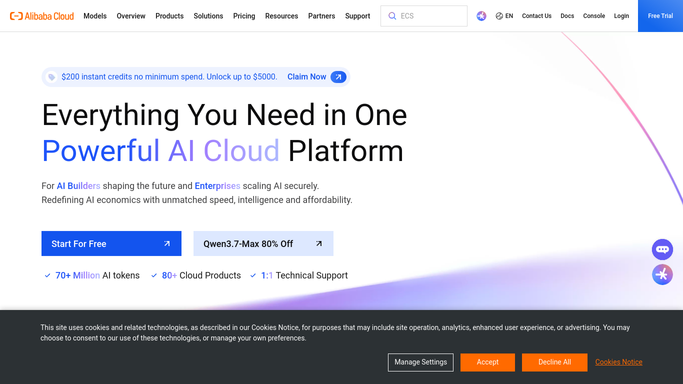Click the 70+ Million AI tokens text
Image resolution: width=683 pixels, height=384 pixels.
point(97,276)
